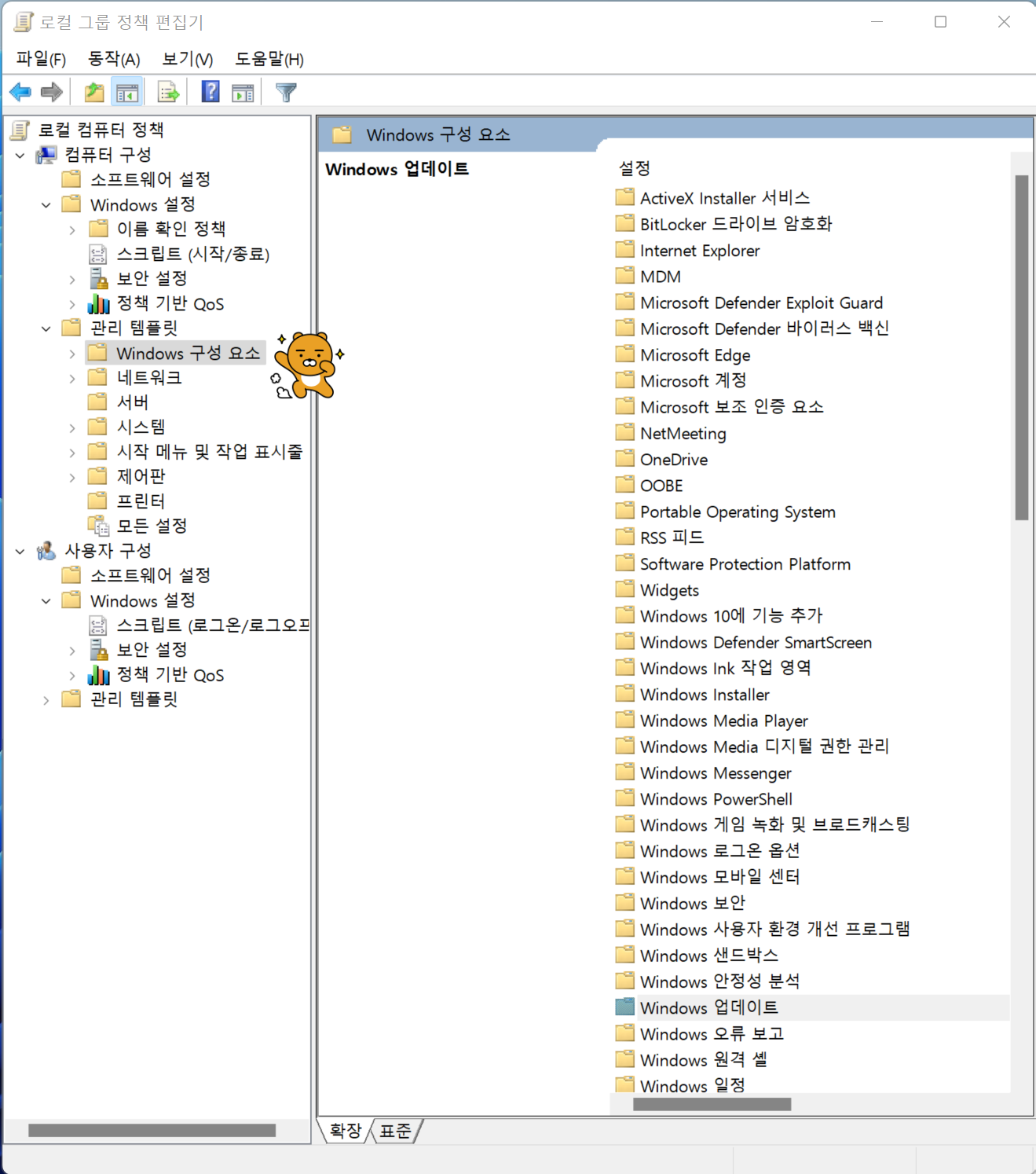Click the 정책 기반 QoS chart icon under 사용자 구성
Viewport: 1036px width, 1174px height.
(98, 675)
